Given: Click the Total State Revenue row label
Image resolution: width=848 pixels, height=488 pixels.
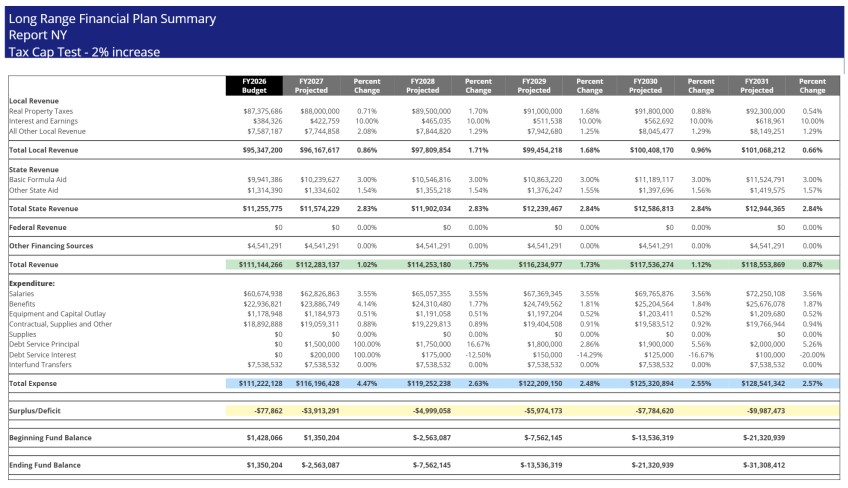Looking at the screenshot, I should point(43,209).
